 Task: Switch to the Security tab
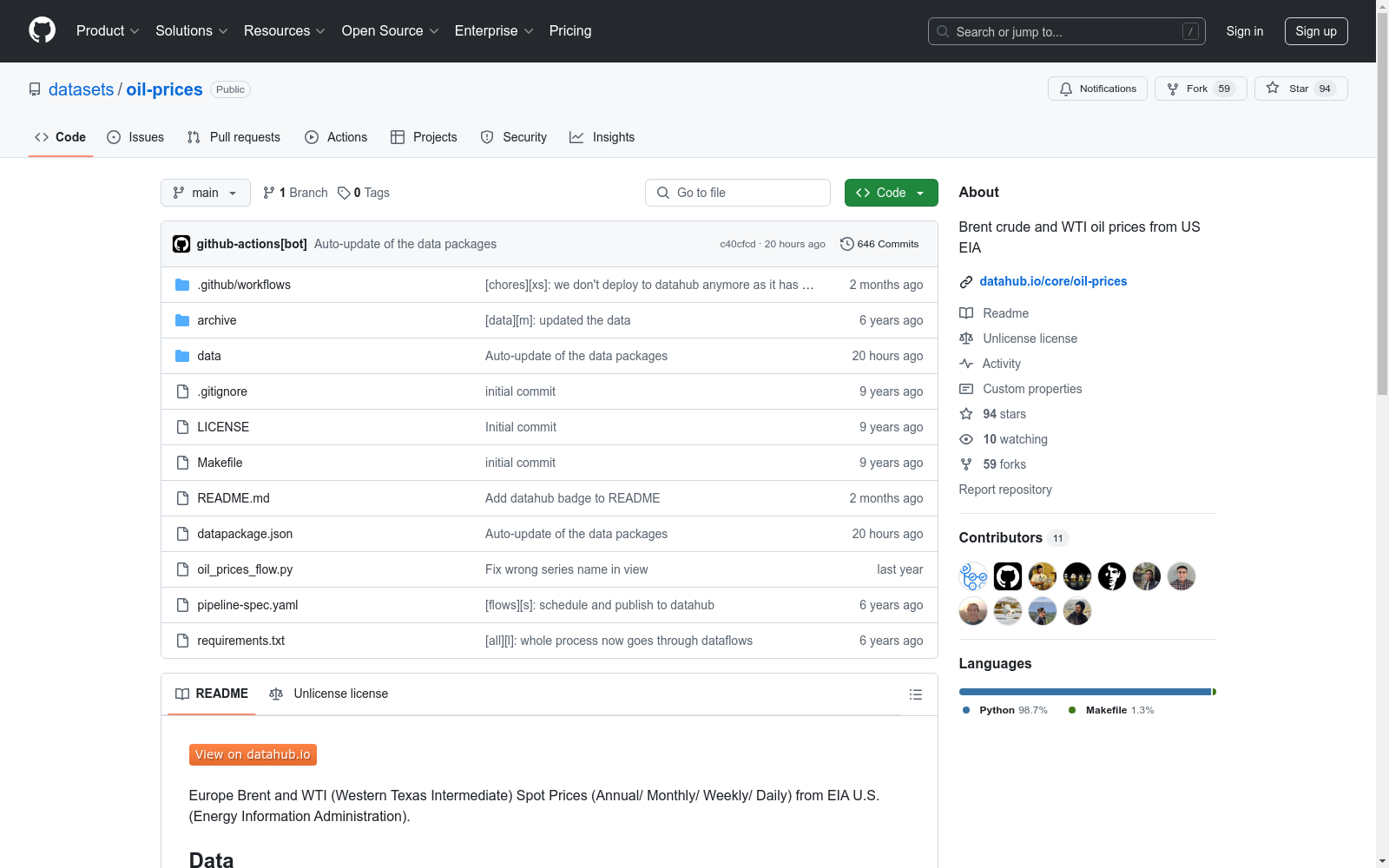pyautogui.click(x=514, y=137)
